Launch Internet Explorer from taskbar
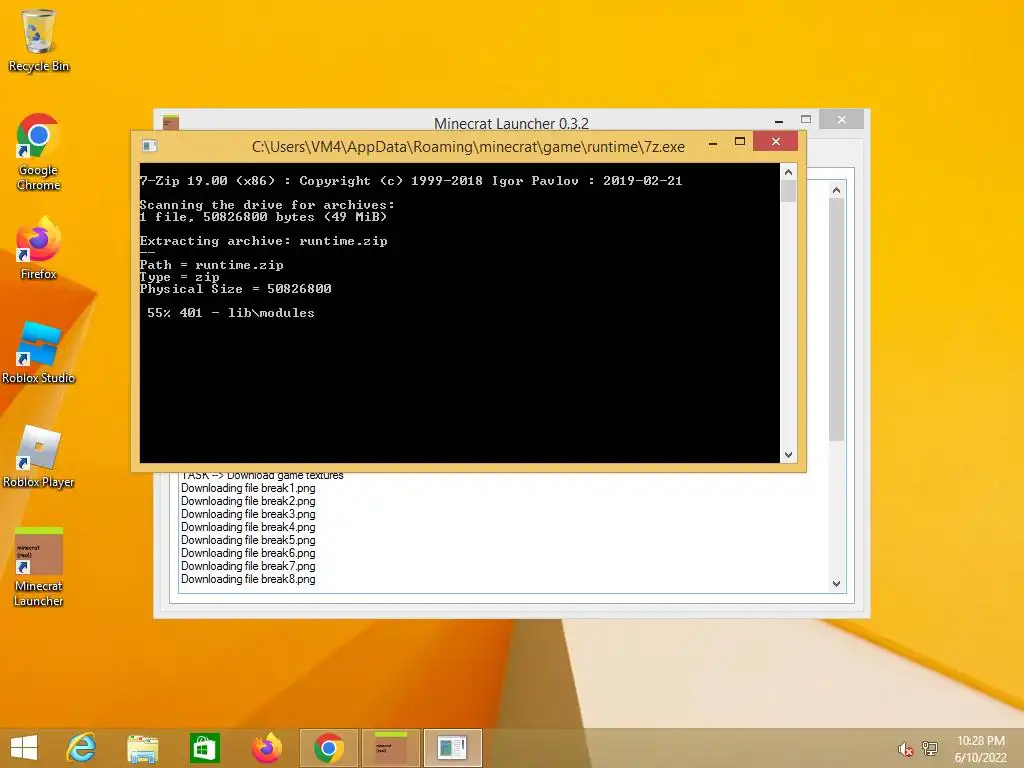Viewport: 1024px width, 768px height. (x=82, y=748)
